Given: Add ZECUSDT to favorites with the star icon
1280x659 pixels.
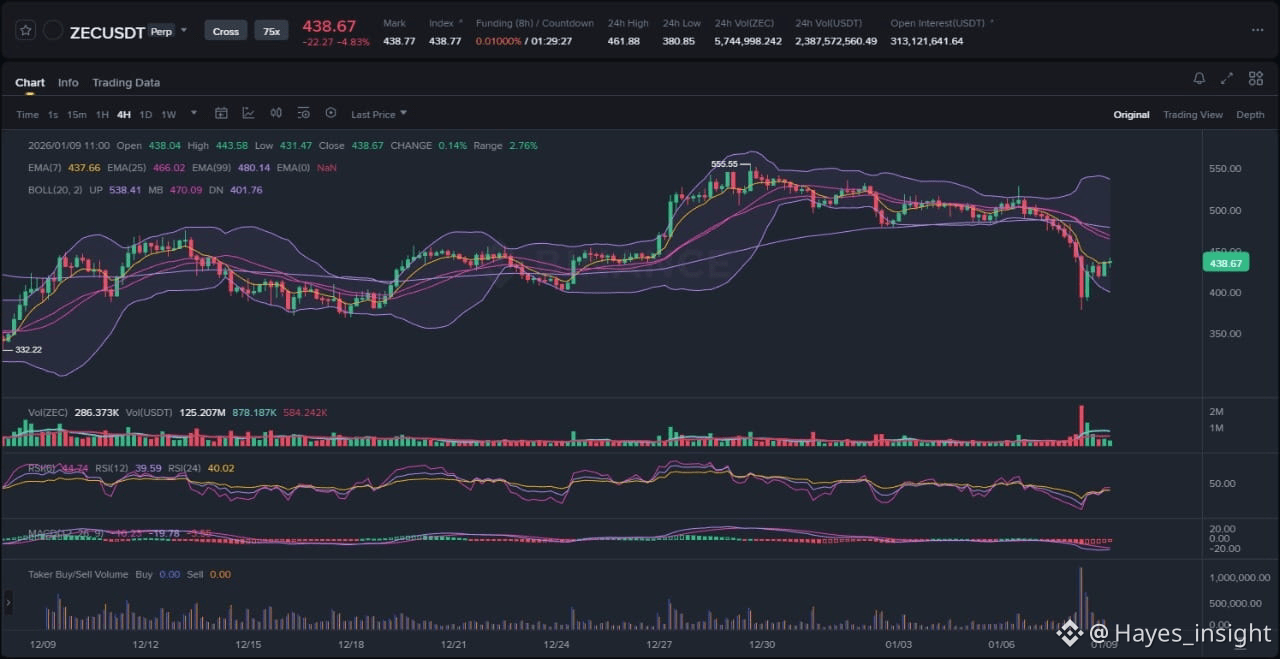Looking at the screenshot, I should tap(25, 31).
